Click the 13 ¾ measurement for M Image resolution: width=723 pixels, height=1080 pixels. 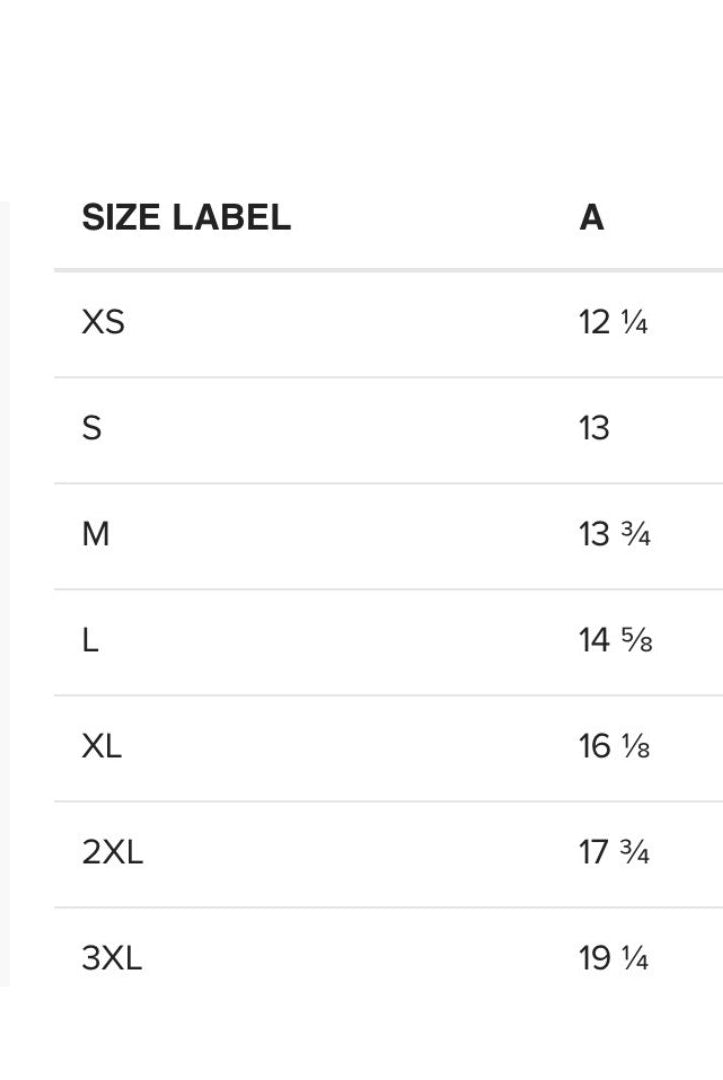click(614, 534)
